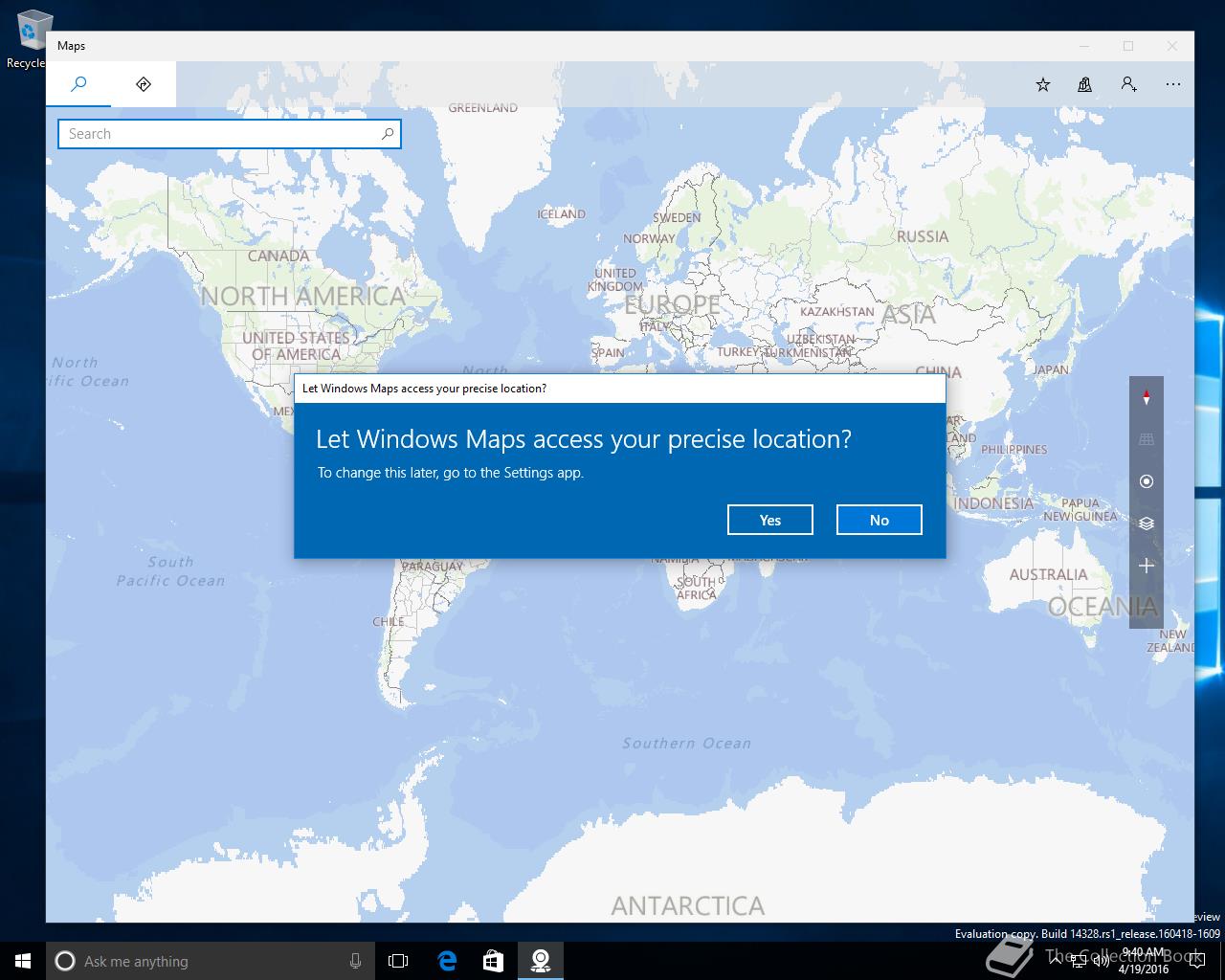Zoom in with plus icon
The image size is (1225, 980).
coord(1147,566)
